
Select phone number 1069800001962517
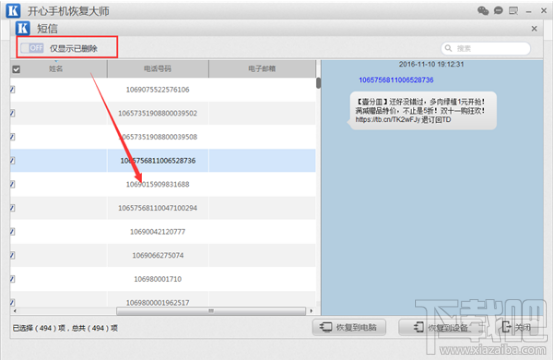click(x=158, y=303)
